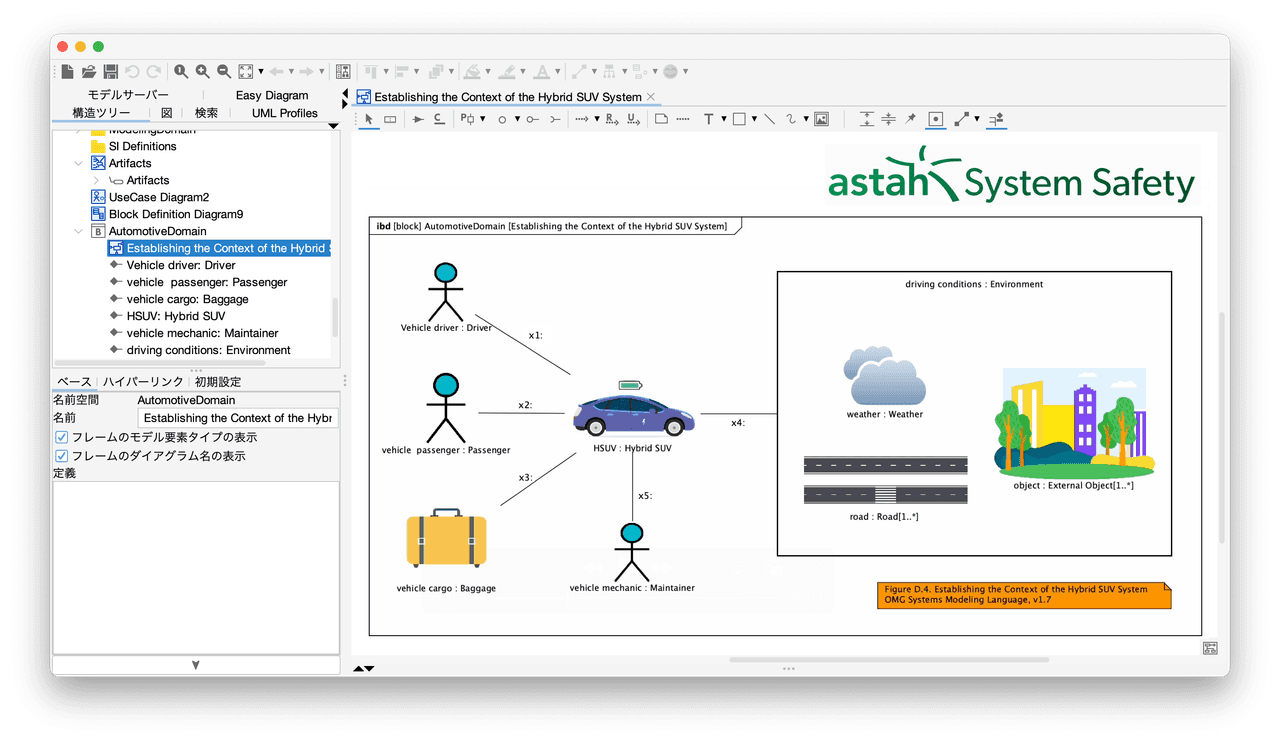
Task: Choose the Select arrow tool
Action: [368, 119]
